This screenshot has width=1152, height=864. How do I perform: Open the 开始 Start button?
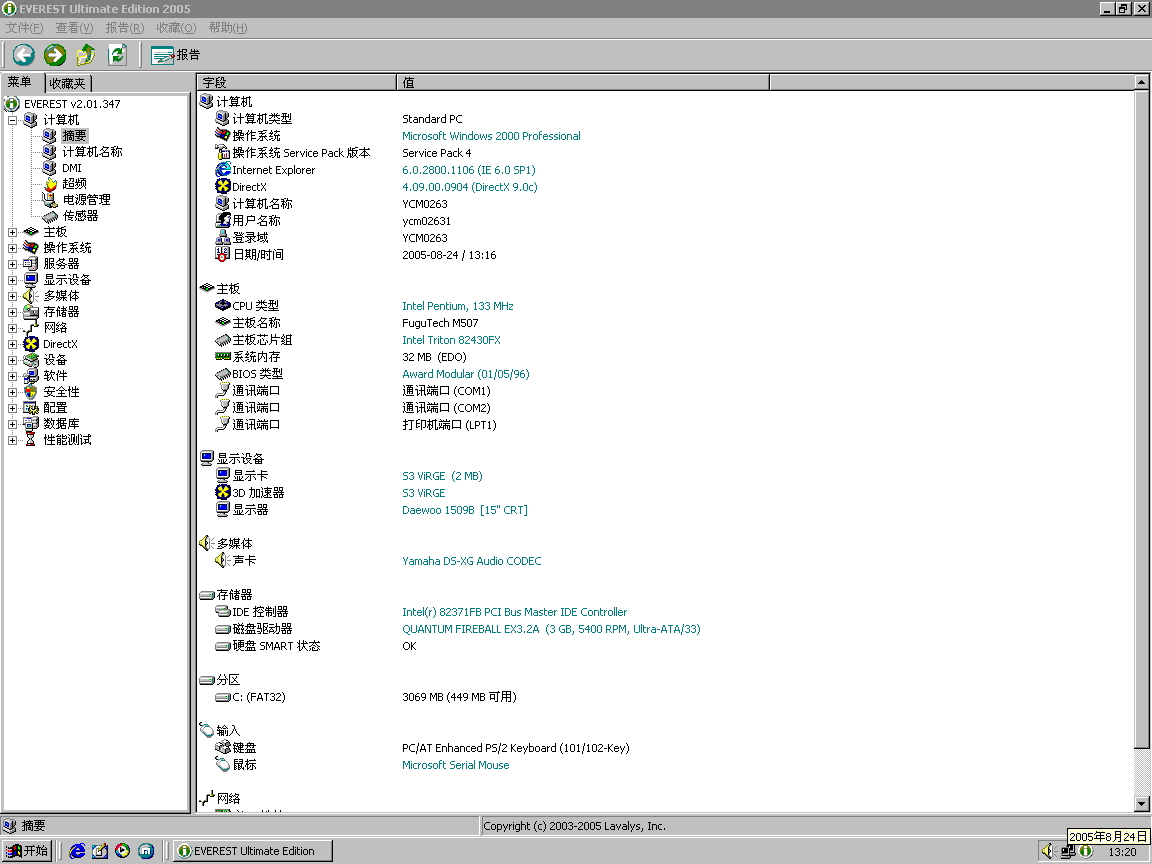coord(26,851)
